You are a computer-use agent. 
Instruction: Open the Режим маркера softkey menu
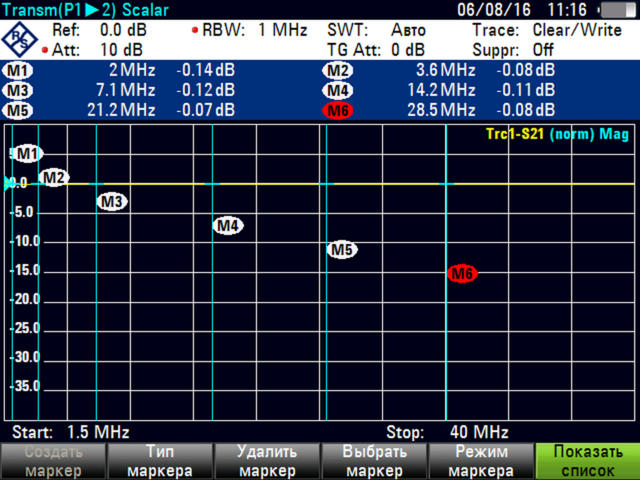[480, 461]
